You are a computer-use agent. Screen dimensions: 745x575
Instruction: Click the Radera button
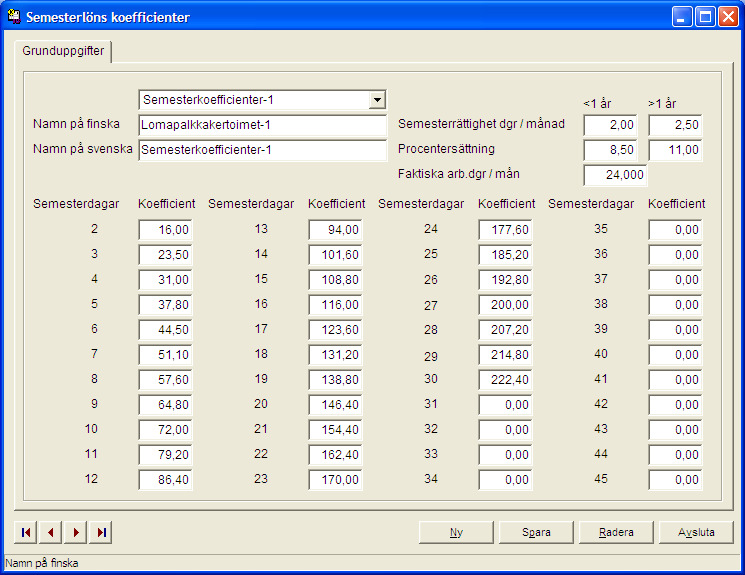[616, 532]
